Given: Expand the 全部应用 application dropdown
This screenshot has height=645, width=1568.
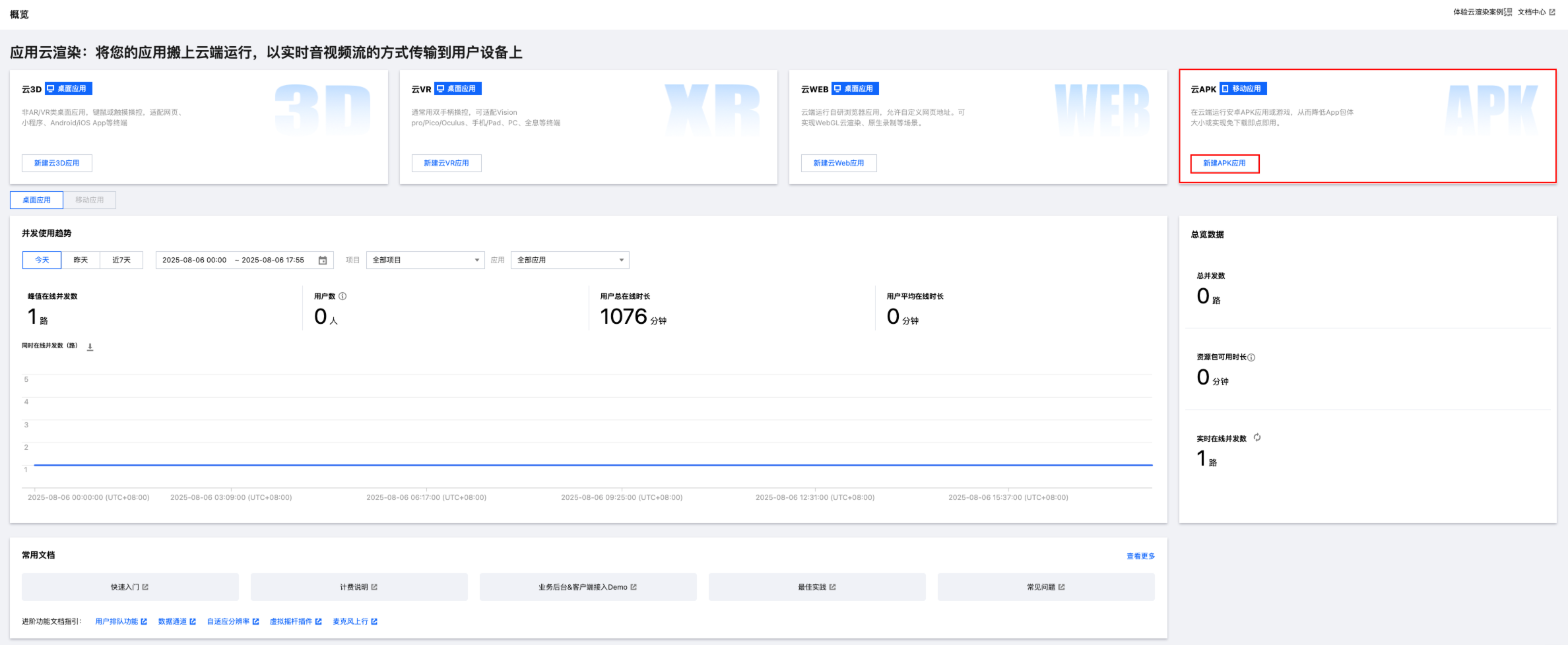Looking at the screenshot, I should (570, 260).
